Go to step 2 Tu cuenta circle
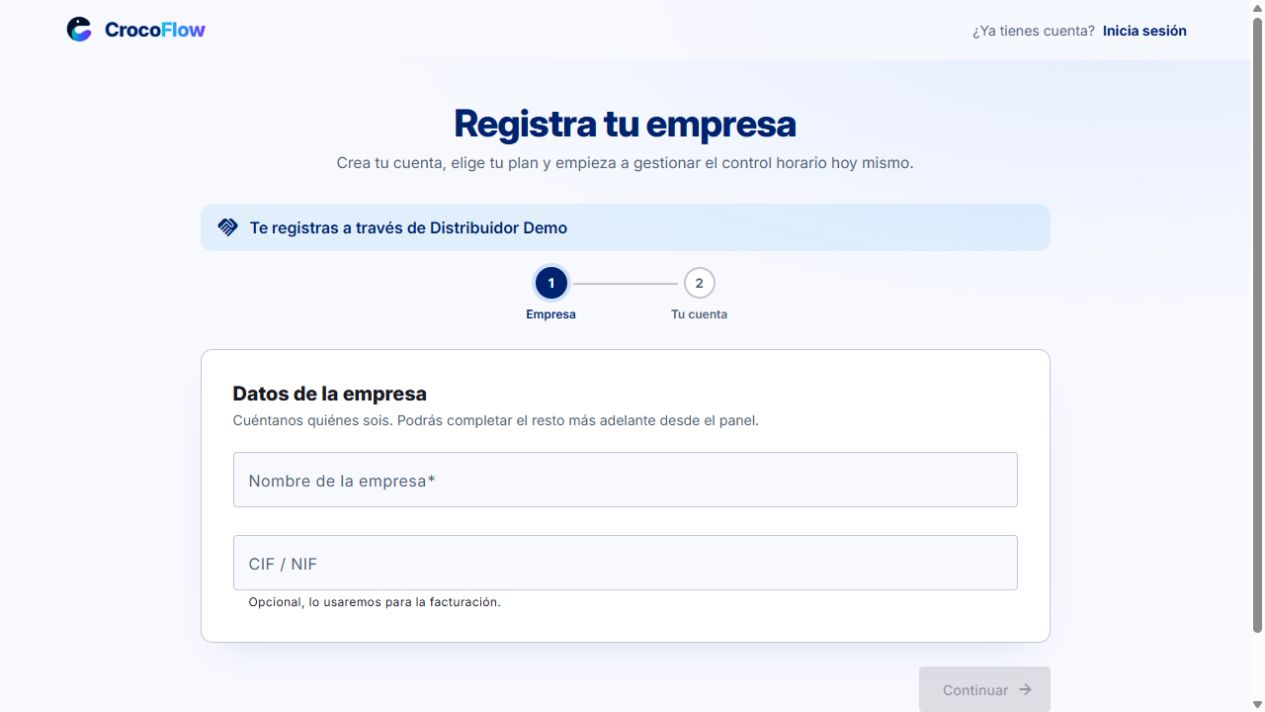The width and height of the screenshot is (1265, 712). tap(699, 283)
